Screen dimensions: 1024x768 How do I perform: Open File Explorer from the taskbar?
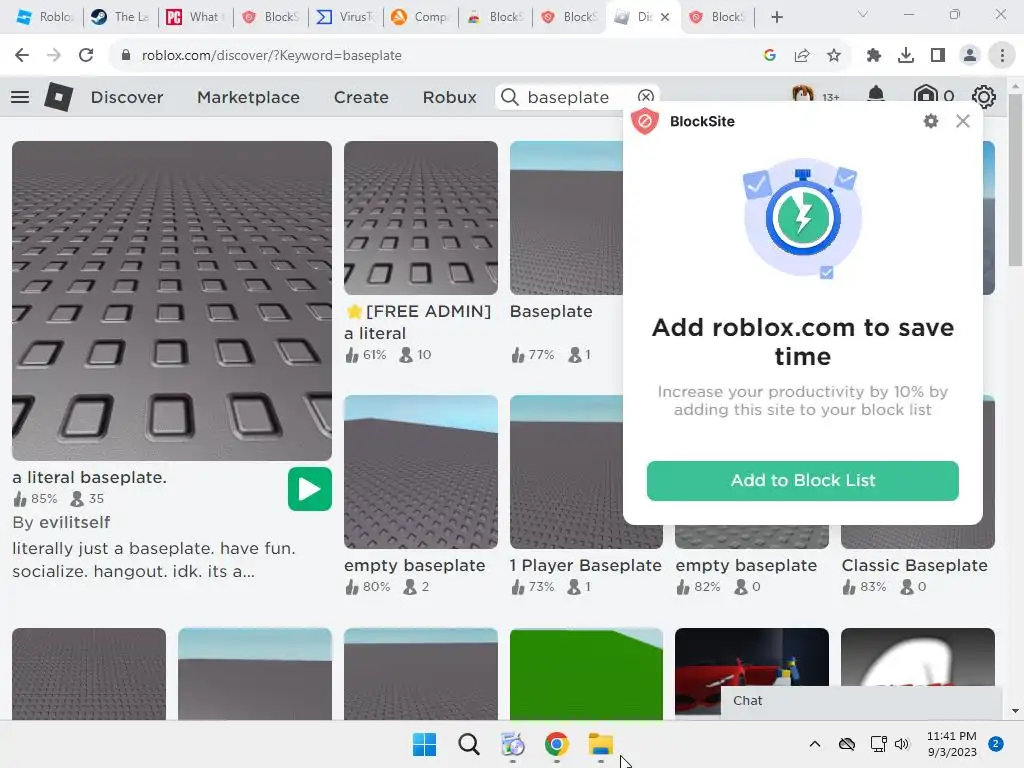tap(600, 744)
